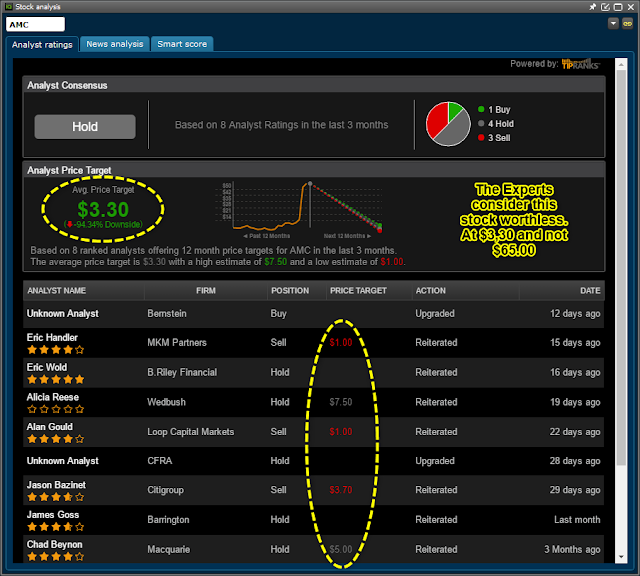Click the $5.00 Macquarie price target

(341, 549)
